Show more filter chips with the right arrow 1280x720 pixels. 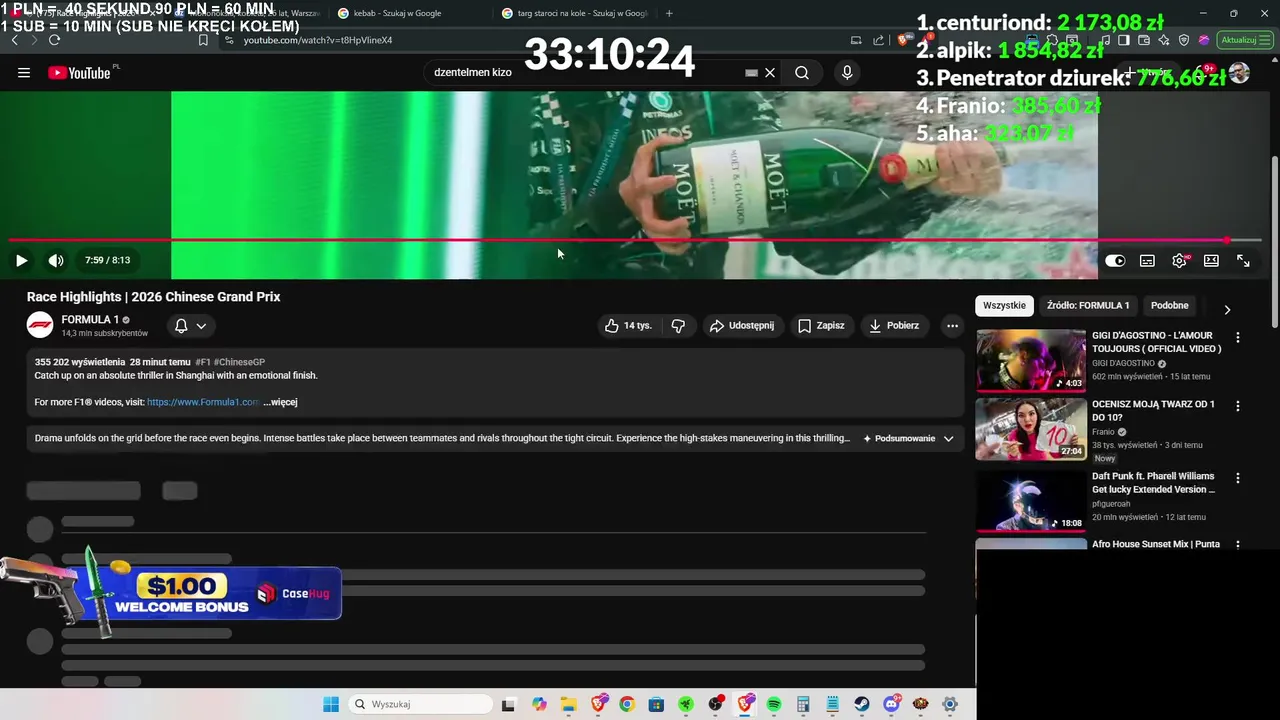[1227, 309]
